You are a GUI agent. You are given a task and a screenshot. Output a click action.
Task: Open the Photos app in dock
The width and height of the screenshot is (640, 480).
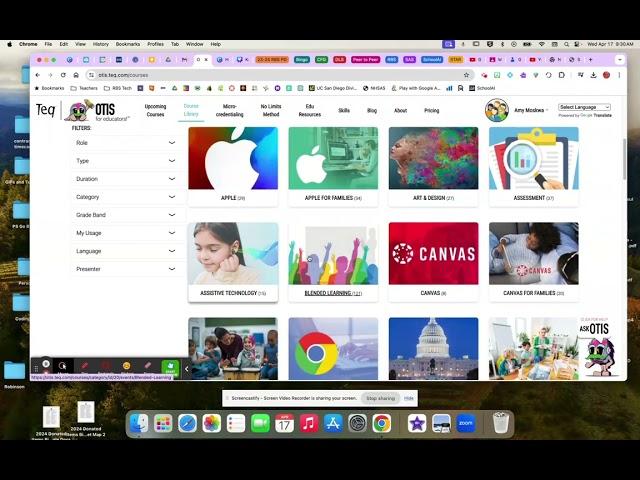(x=211, y=424)
